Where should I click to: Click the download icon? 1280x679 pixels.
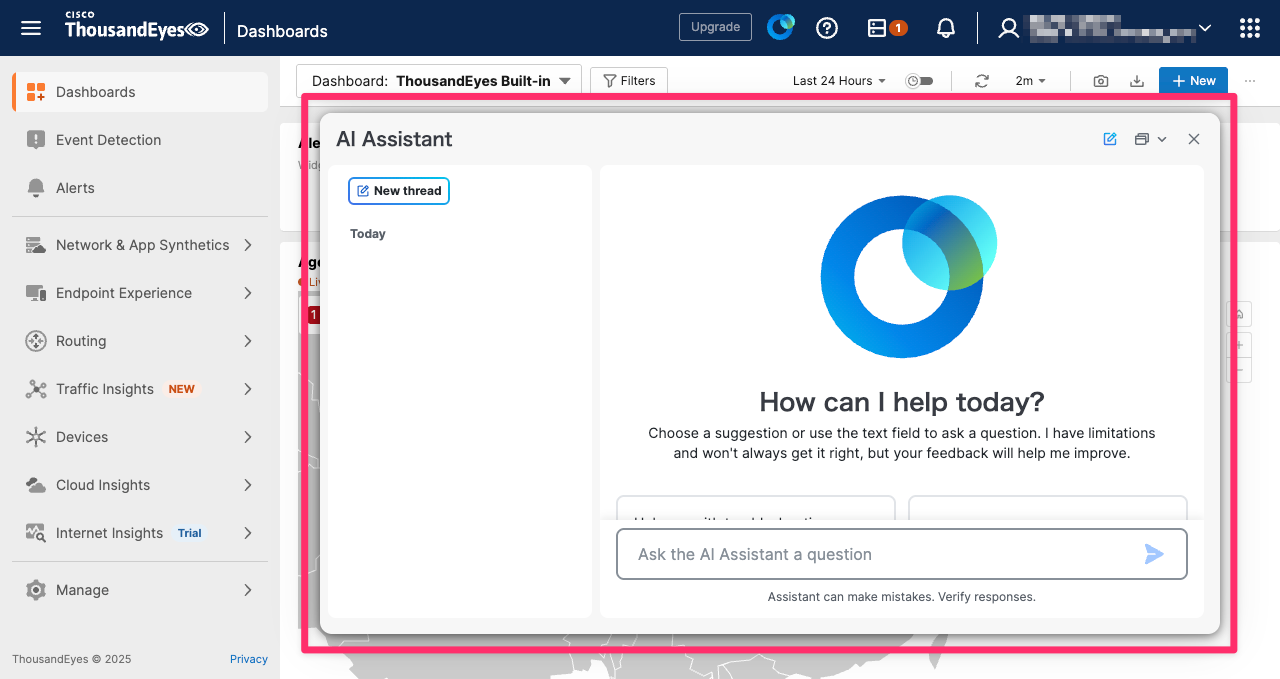(1137, 81)
